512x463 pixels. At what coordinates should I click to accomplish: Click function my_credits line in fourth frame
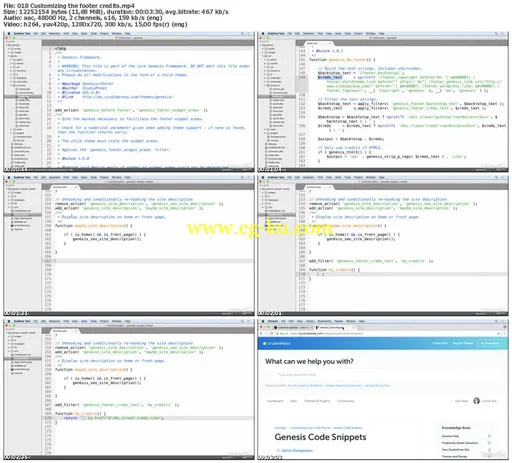[334, 269]
